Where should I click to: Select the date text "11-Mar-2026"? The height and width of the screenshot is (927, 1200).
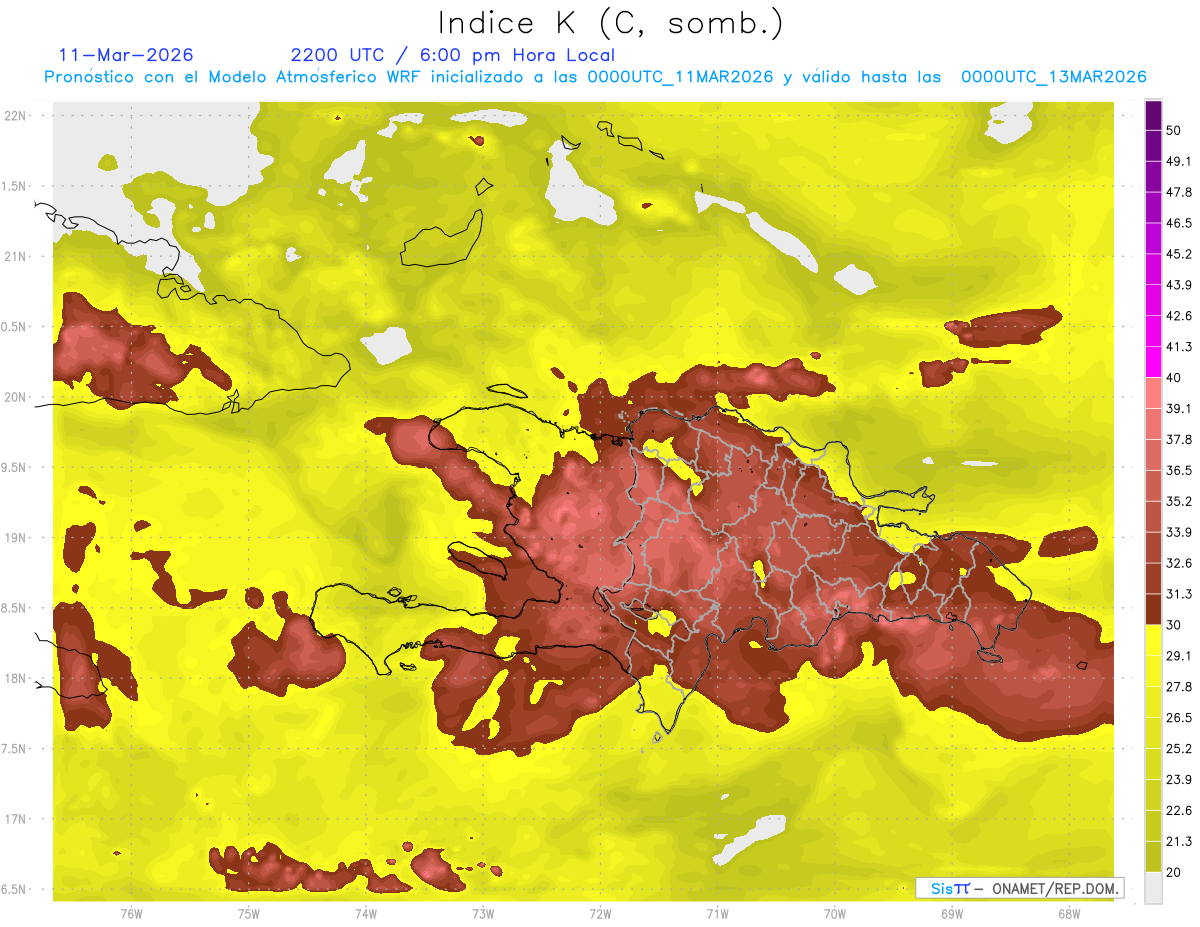point(127,55)
